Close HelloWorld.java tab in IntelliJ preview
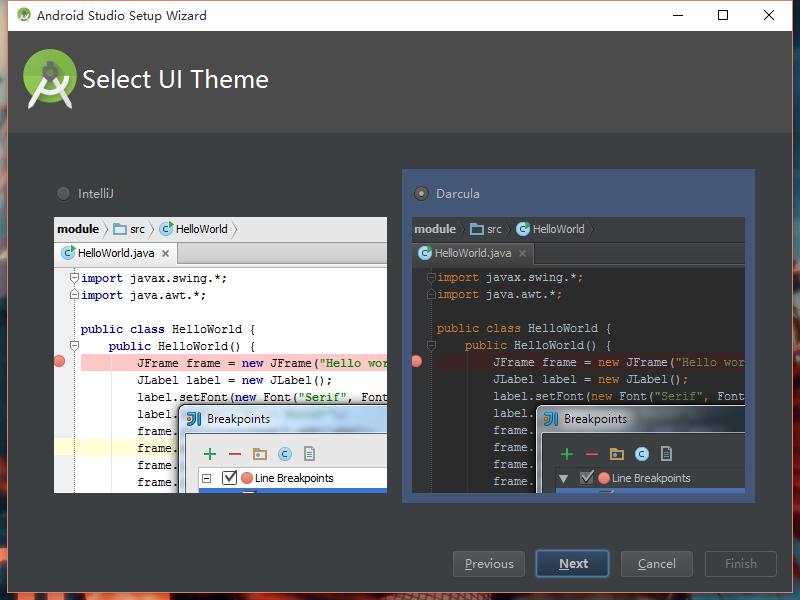The width and height of the screenshot is (800, 600). tap(166, 254)
